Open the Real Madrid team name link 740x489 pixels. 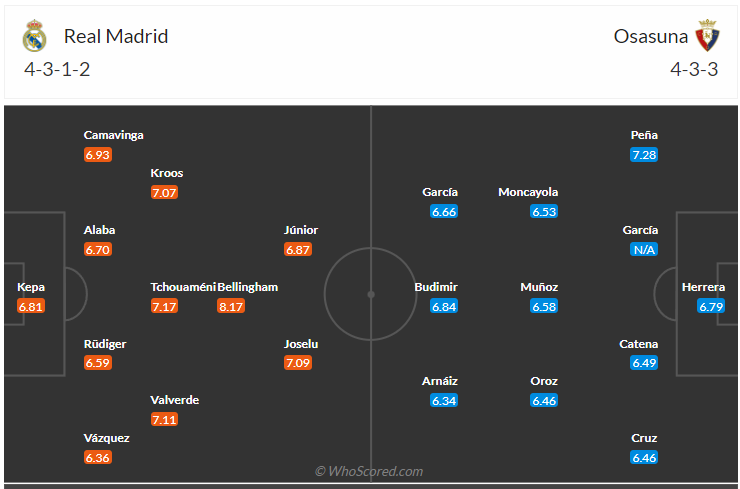click(116, 36)
